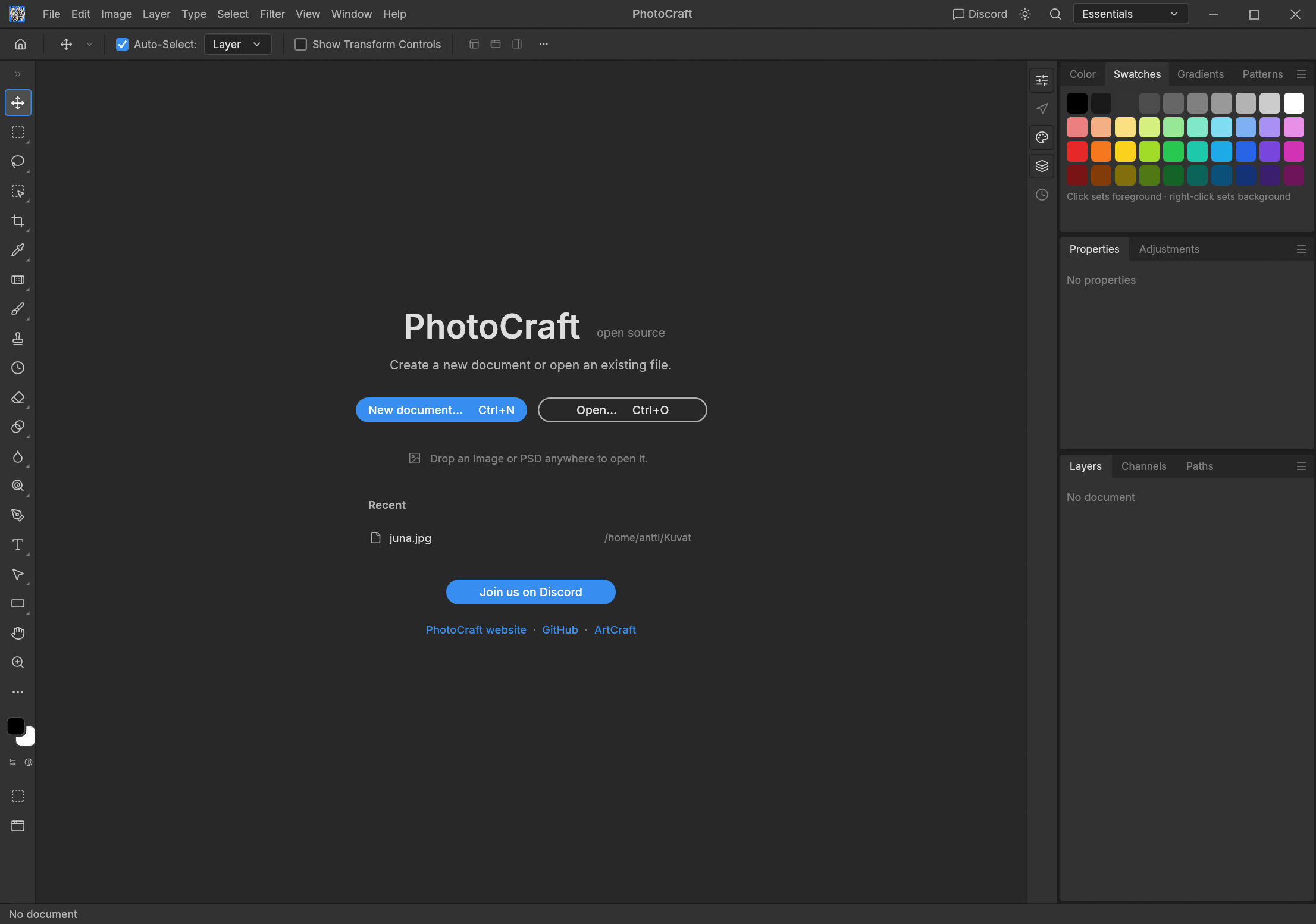Click Join us on Discord button

531,592
